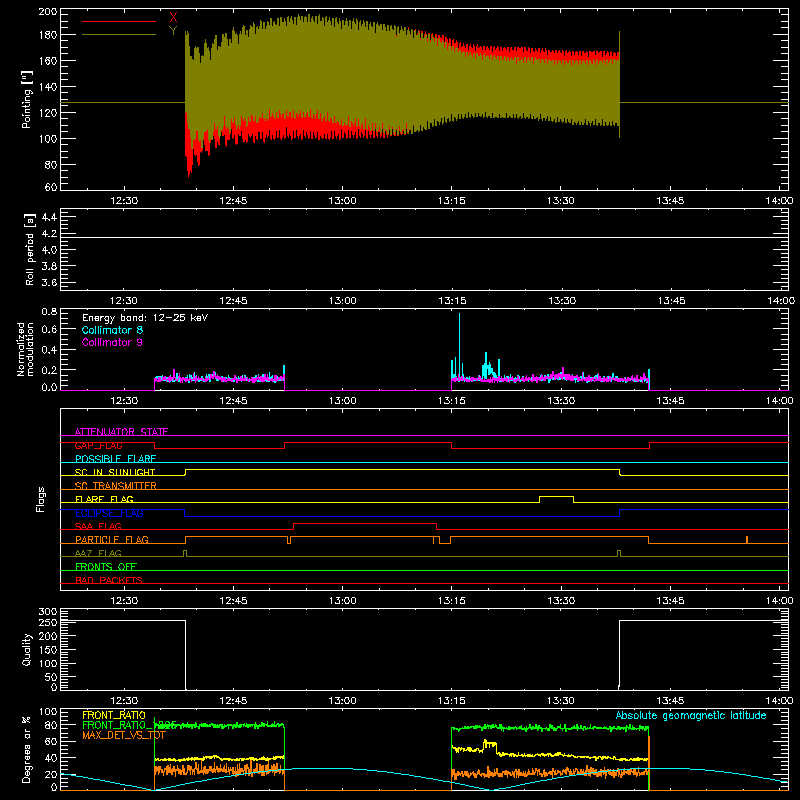Click the SAA_FLAG label
800x800 pixels.
[x=98, y=526]
